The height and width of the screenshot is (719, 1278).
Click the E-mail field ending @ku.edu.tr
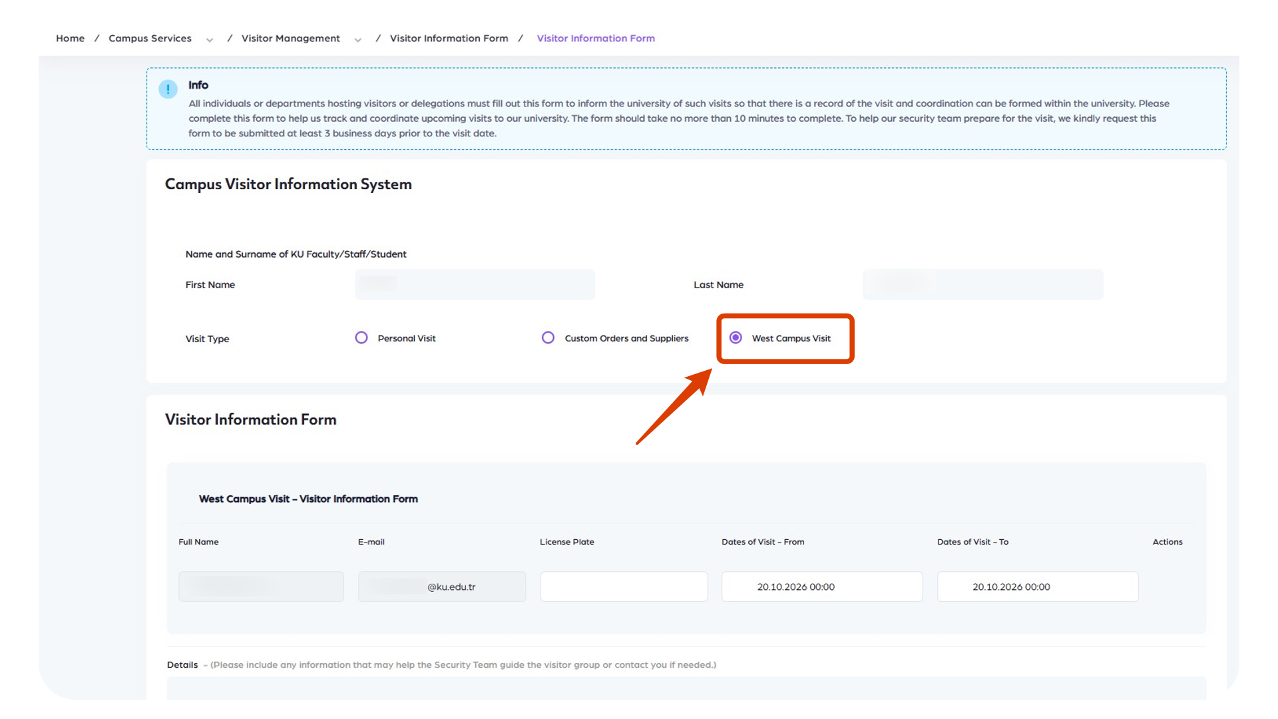tap(442, 587)
